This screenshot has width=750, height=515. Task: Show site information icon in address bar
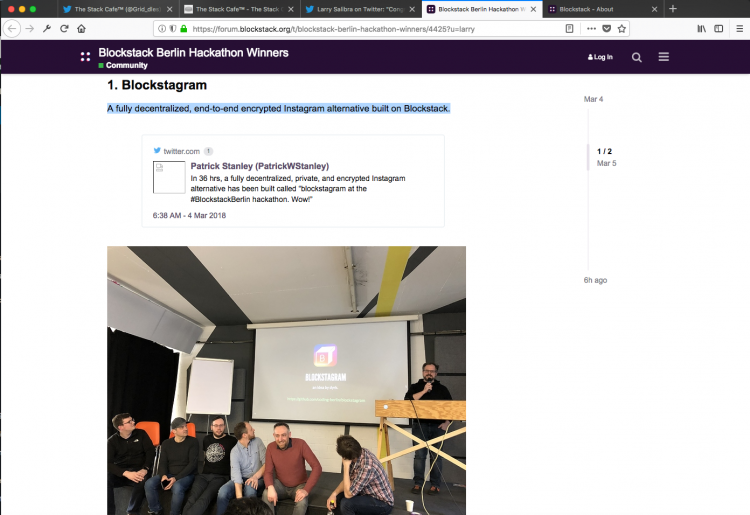pos(162,29)
